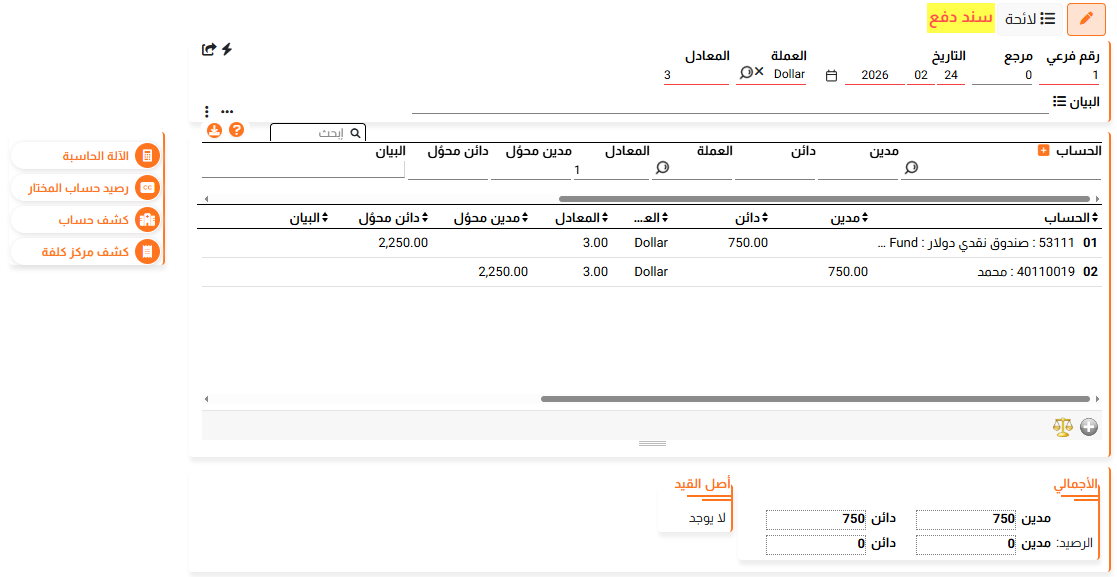Image resolution: width=1117 pixels, height=577 pixels.
Task: Click the grey add-row plus icon
Action: [1089, 427]
